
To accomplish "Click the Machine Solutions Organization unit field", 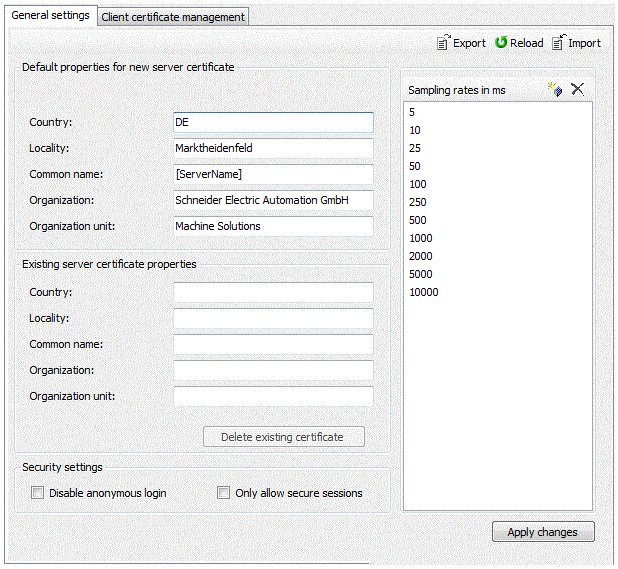I will pos(272,226).
